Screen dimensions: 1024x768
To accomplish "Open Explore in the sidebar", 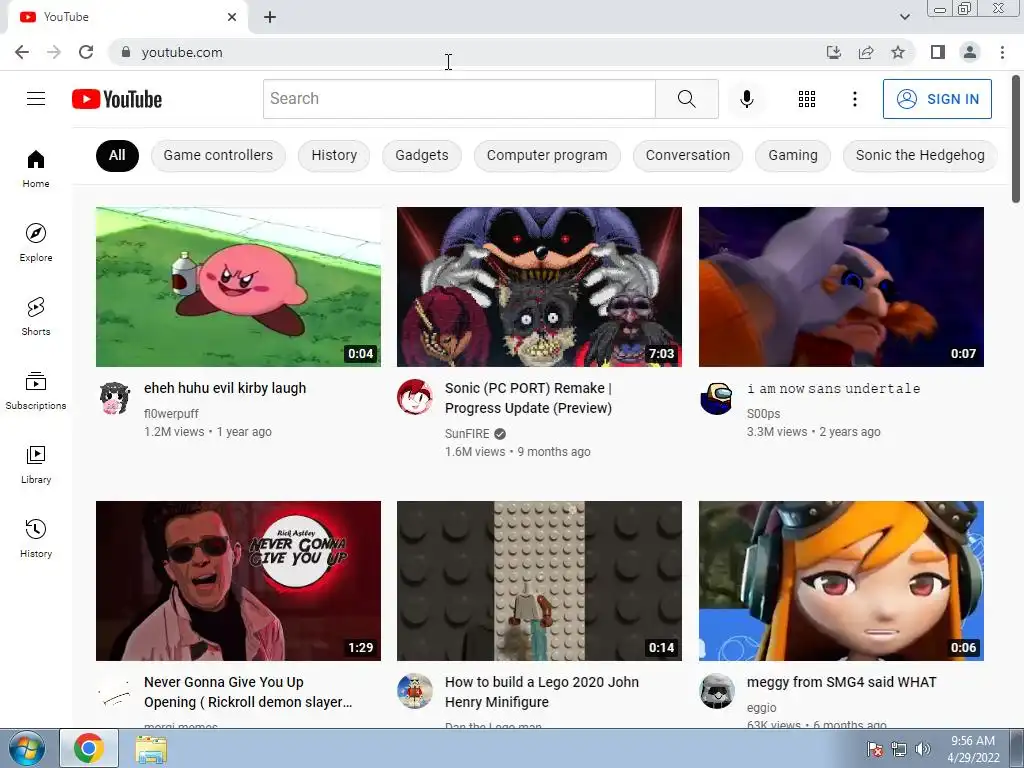I will coord(36,243).
